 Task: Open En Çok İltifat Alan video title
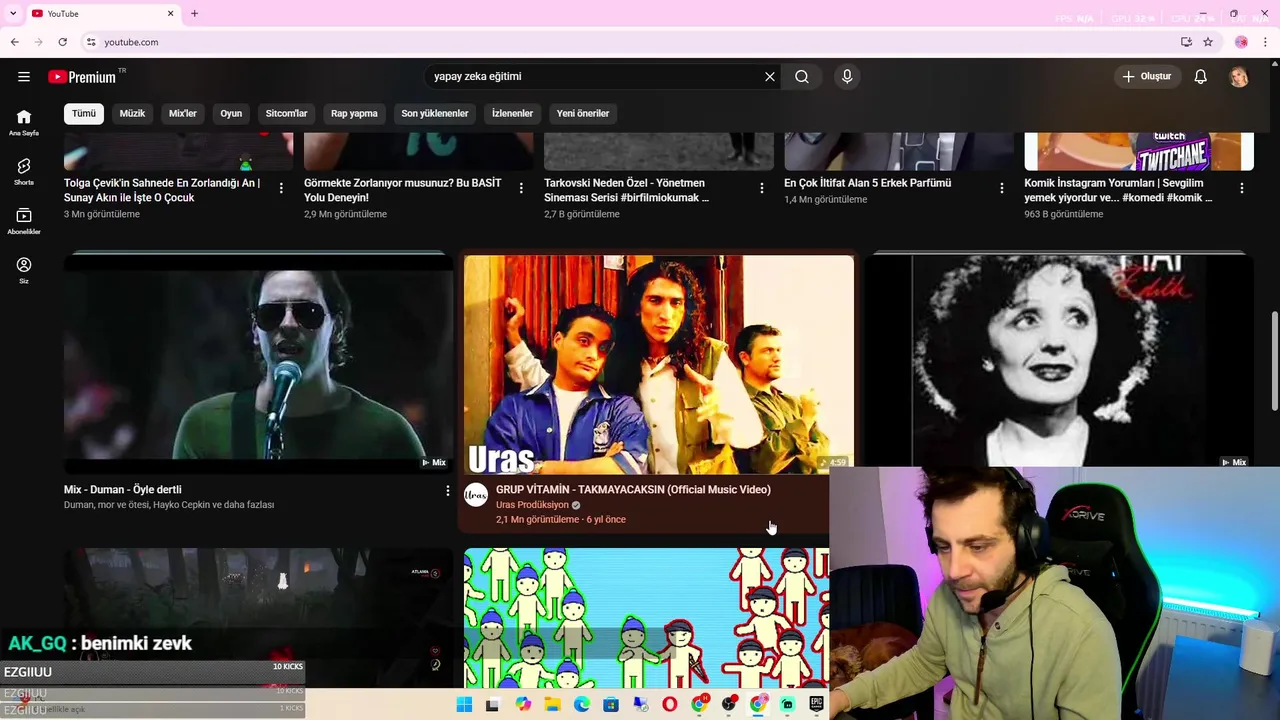(867, 183)
